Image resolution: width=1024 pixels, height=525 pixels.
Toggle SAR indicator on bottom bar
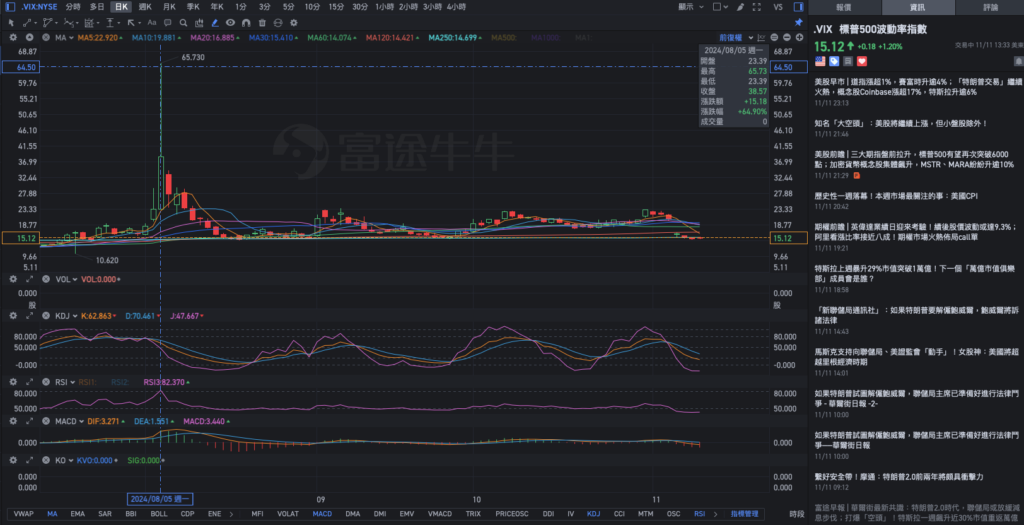click(104, 514)
